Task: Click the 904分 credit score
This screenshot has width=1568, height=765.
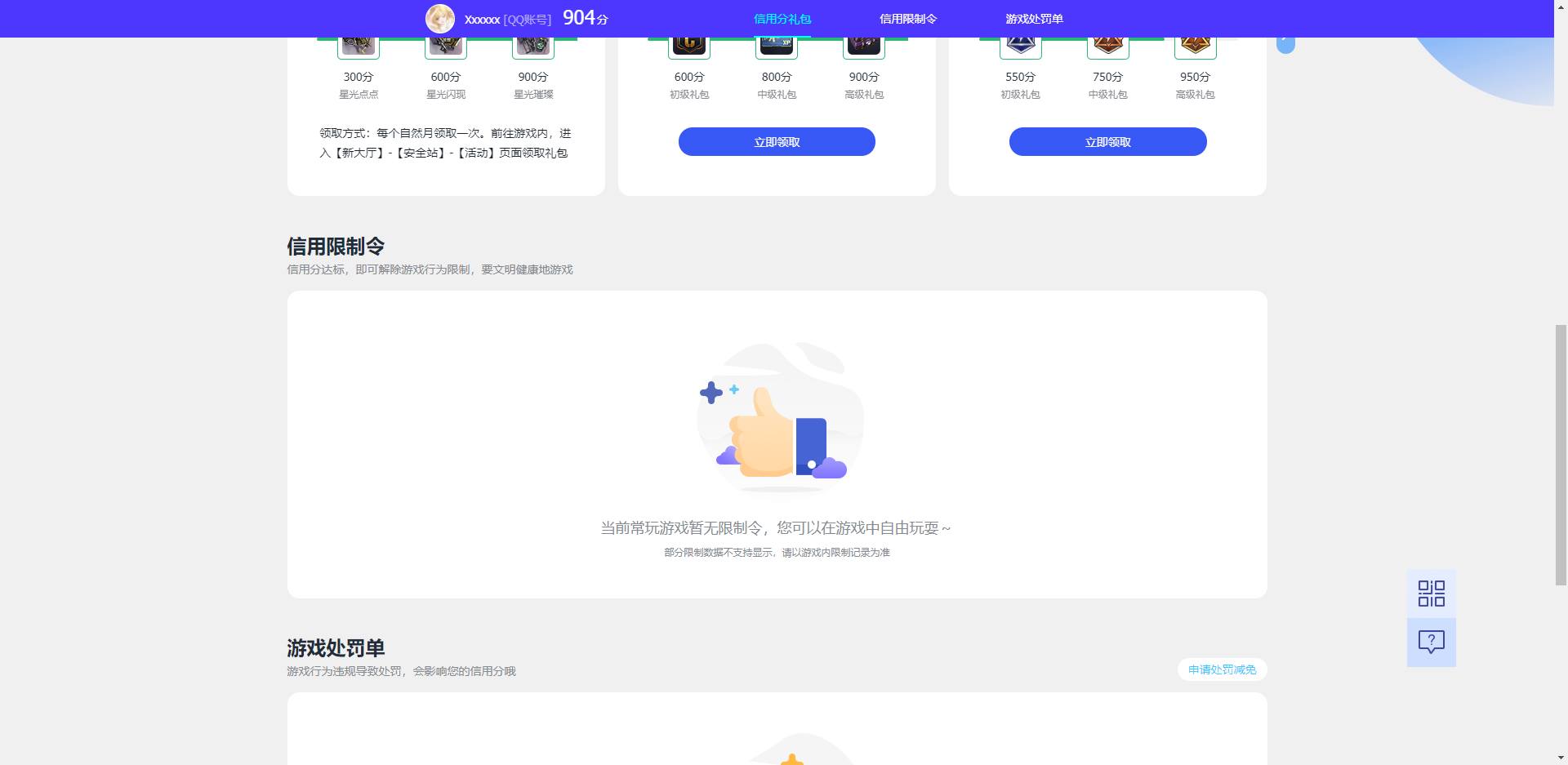Action: [x=586, y=18]
